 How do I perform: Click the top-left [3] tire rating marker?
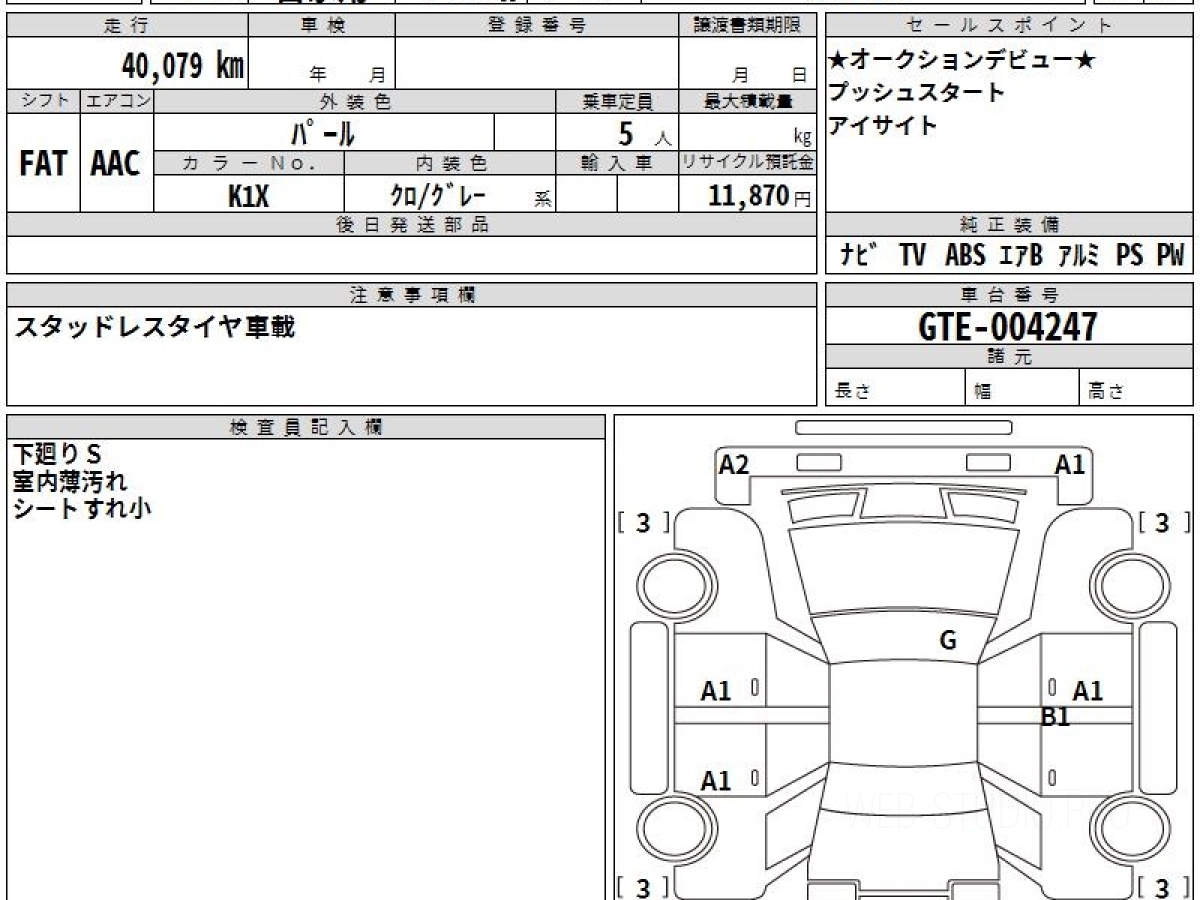tap(643, 523)
